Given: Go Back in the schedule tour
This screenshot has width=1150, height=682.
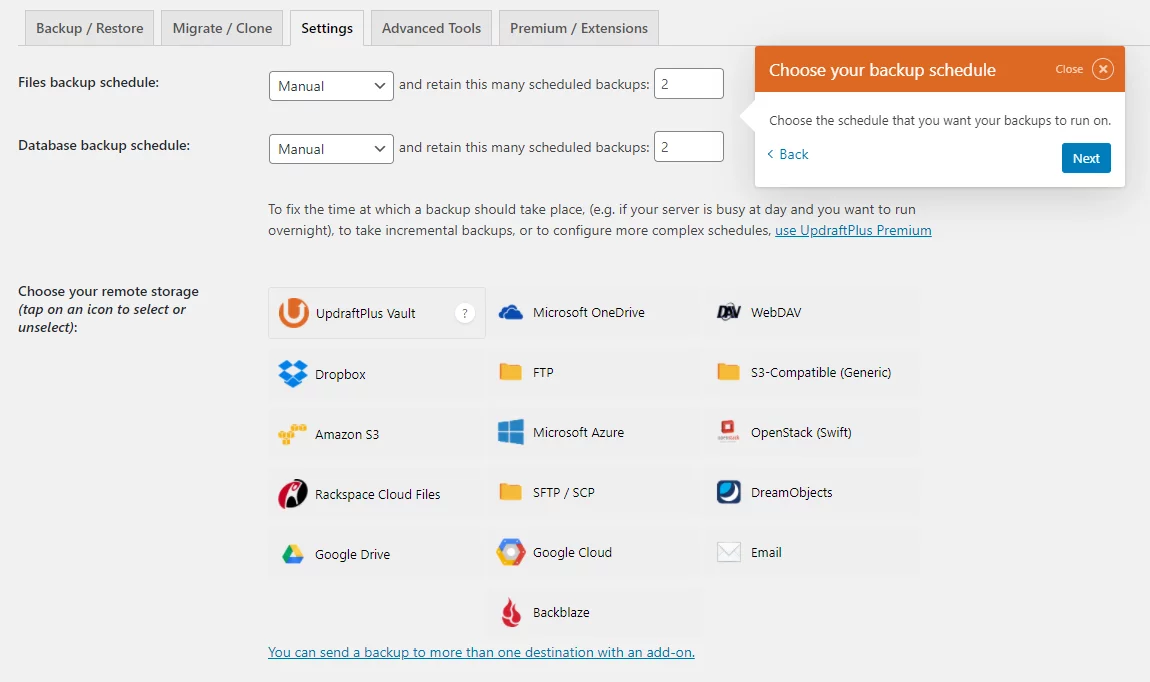Looking at the screenshot, I should tap(788, 154).
